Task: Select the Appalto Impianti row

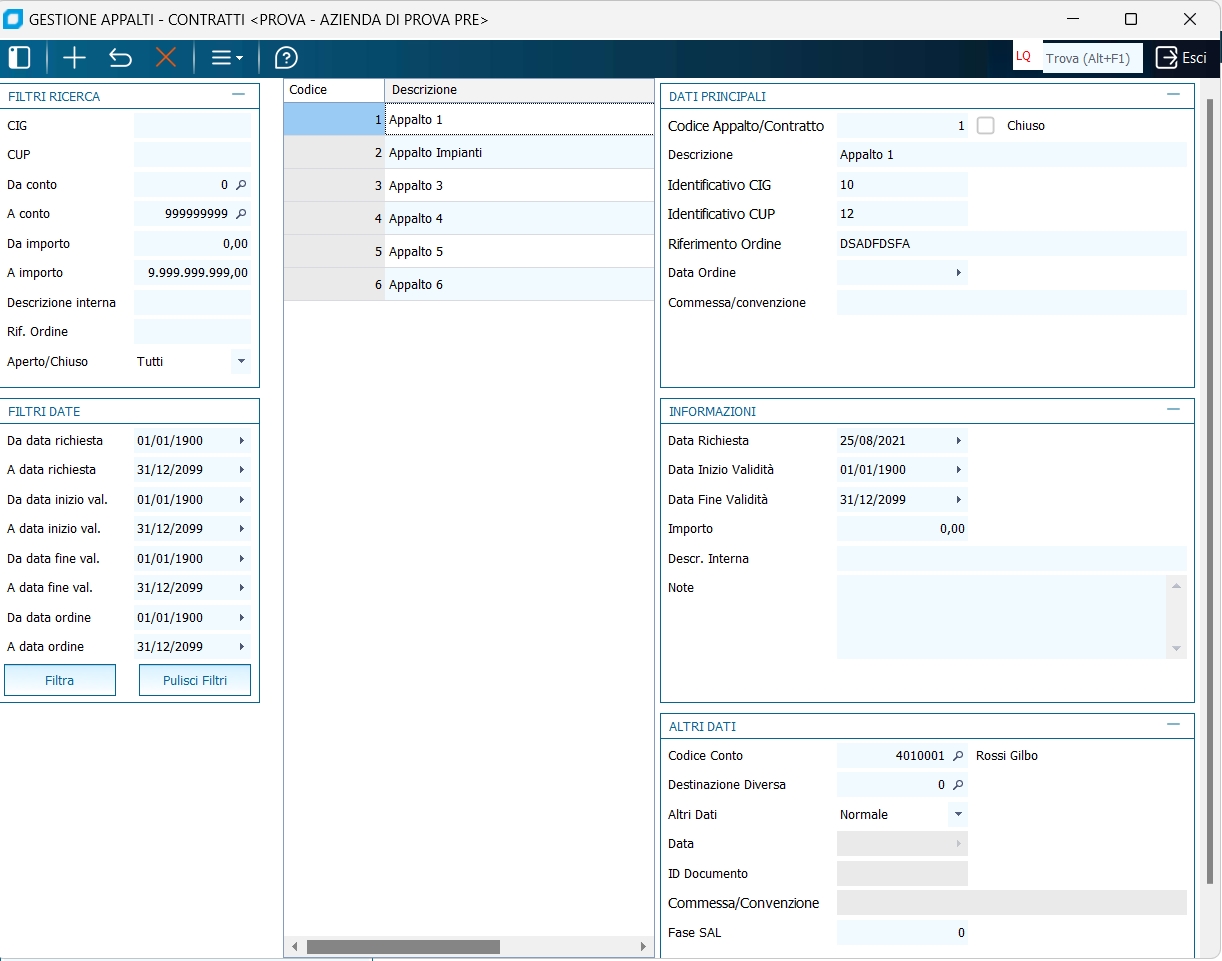Action: click(436, 153)
